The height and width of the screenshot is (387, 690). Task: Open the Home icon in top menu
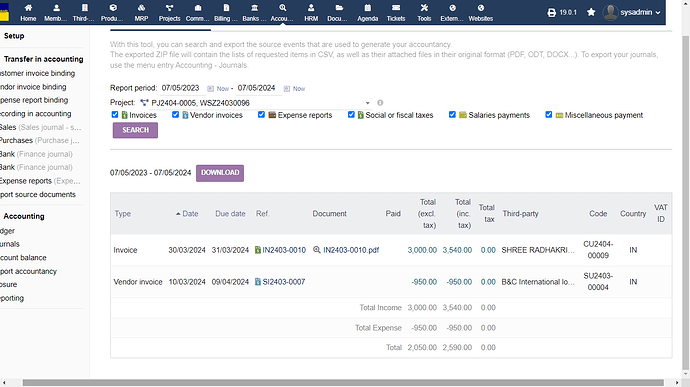(x=28, y=8)
